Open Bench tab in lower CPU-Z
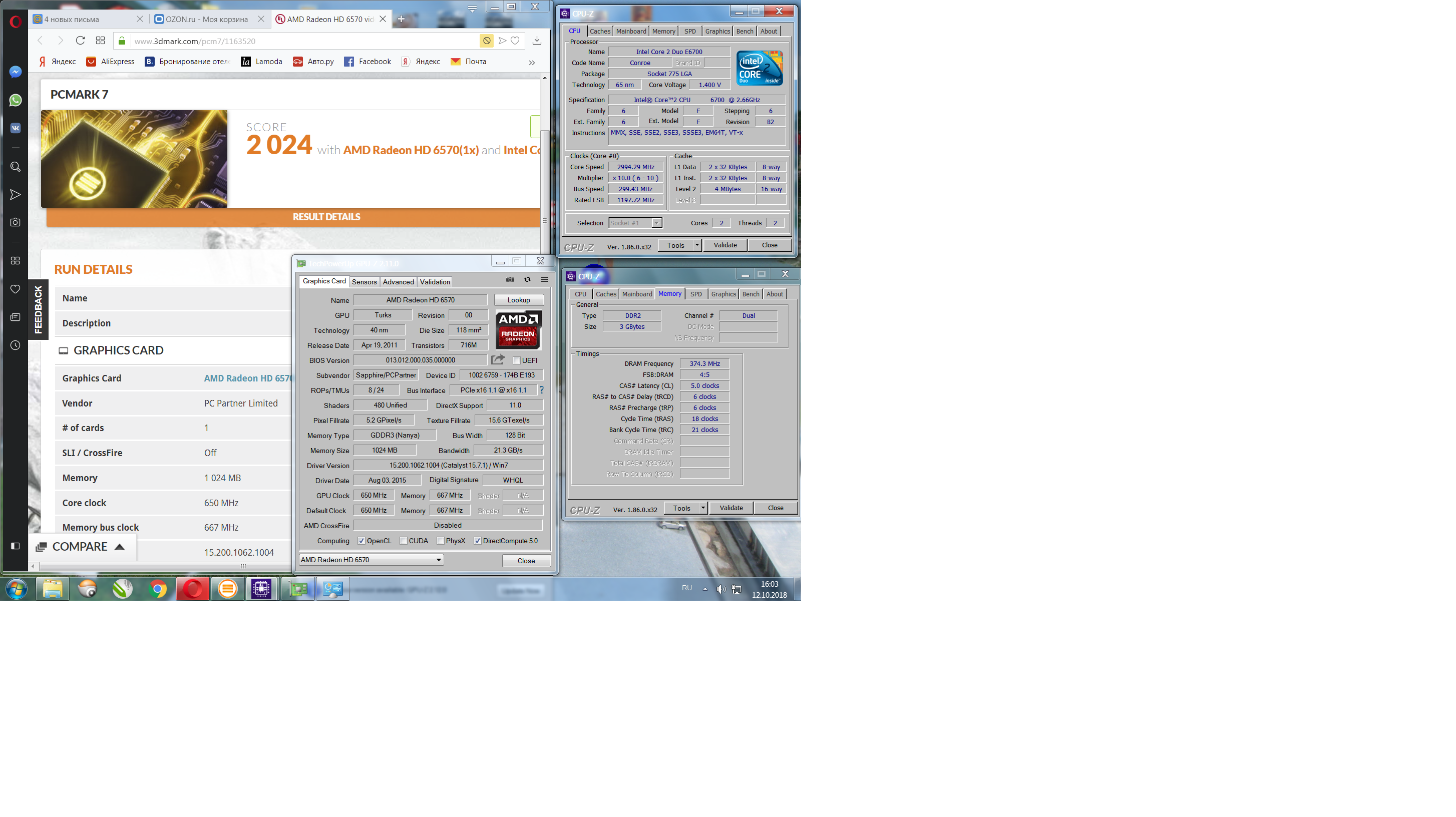This screenshot has width=1456, height=817. click(751, 294)
